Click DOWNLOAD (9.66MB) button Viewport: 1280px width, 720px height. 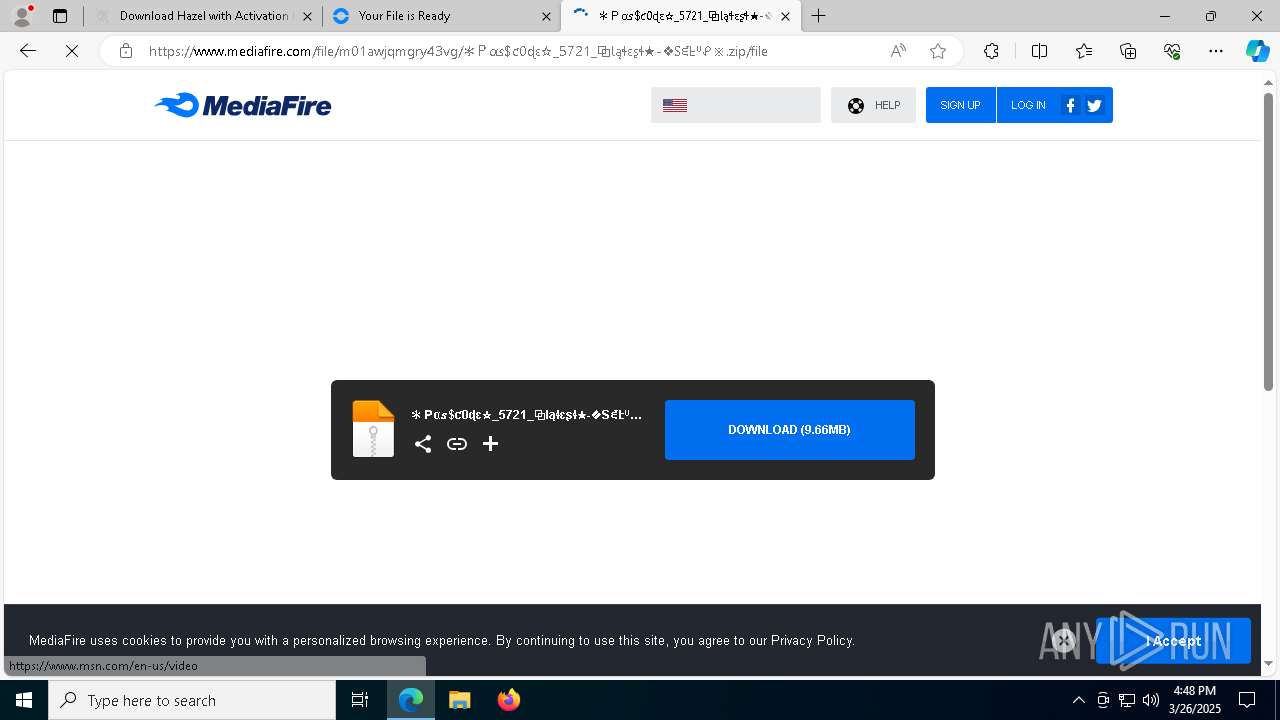tap(790, 430)
